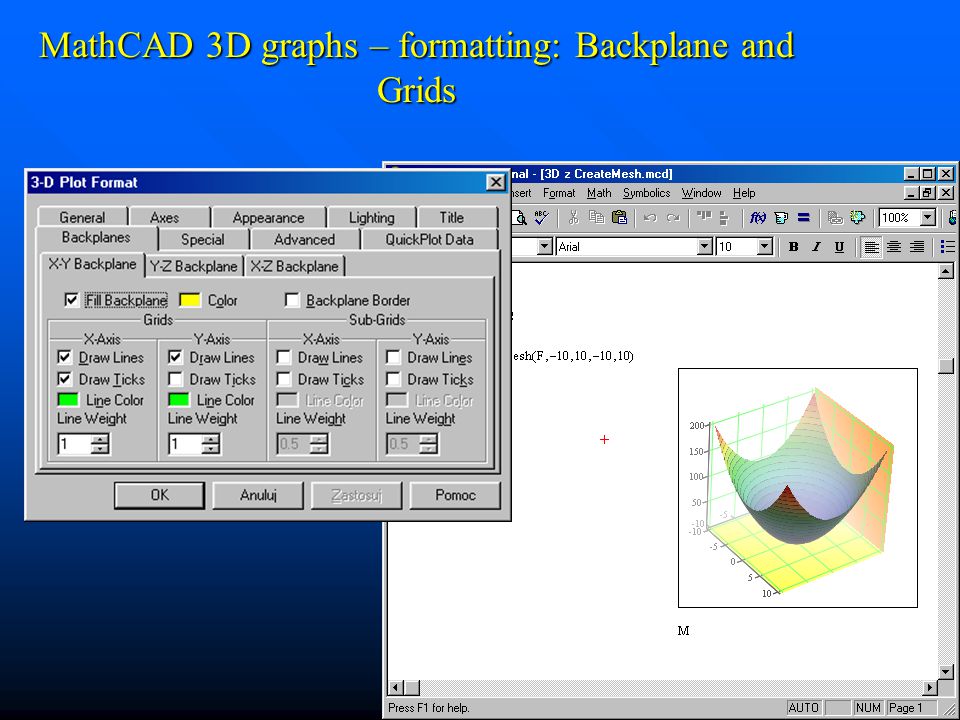Click the Anuluj button
This screenshot has height=720, width=960.
[x=258, y=495]
